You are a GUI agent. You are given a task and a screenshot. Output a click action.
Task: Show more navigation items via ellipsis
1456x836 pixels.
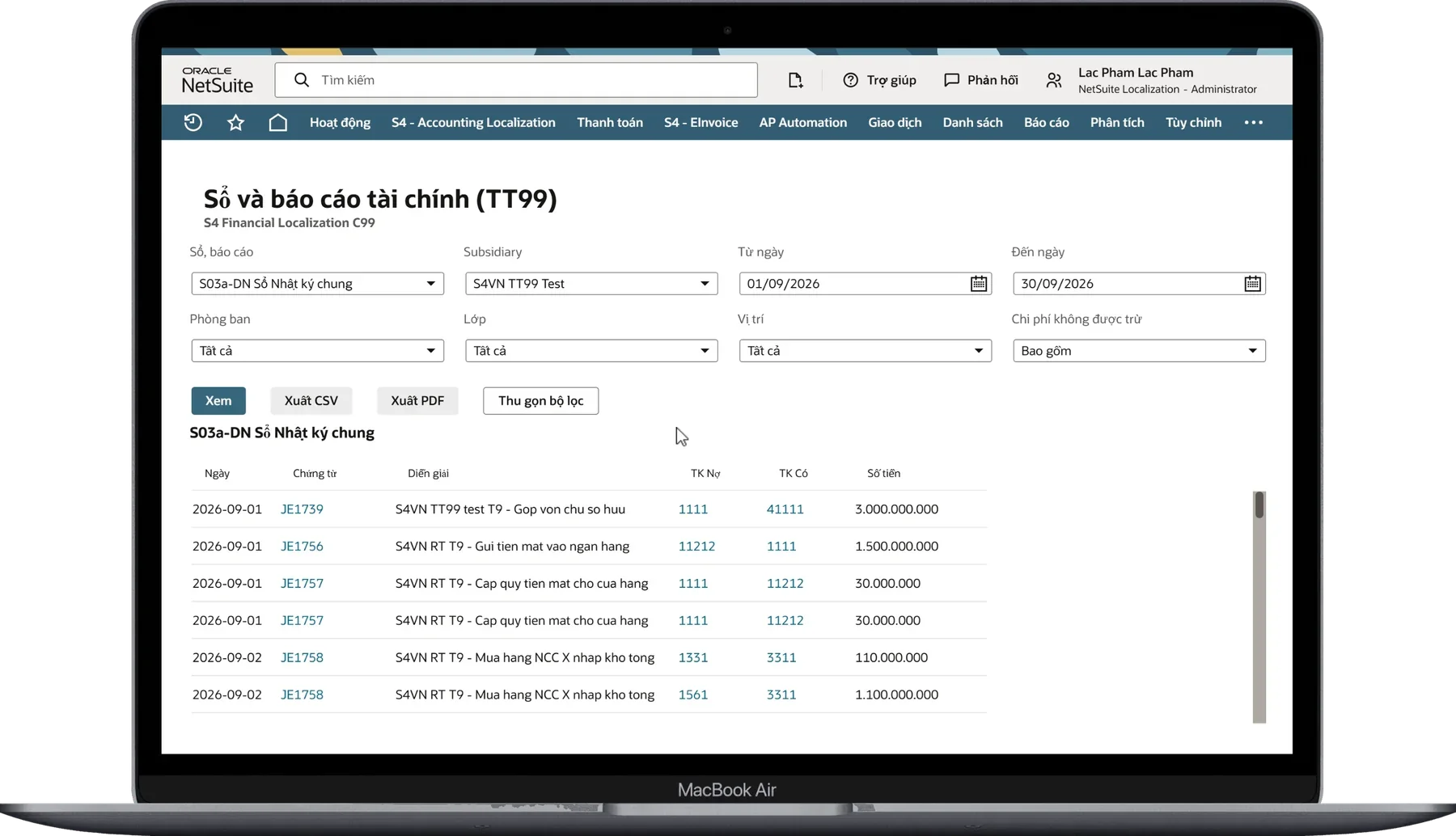coord(1253,122)
